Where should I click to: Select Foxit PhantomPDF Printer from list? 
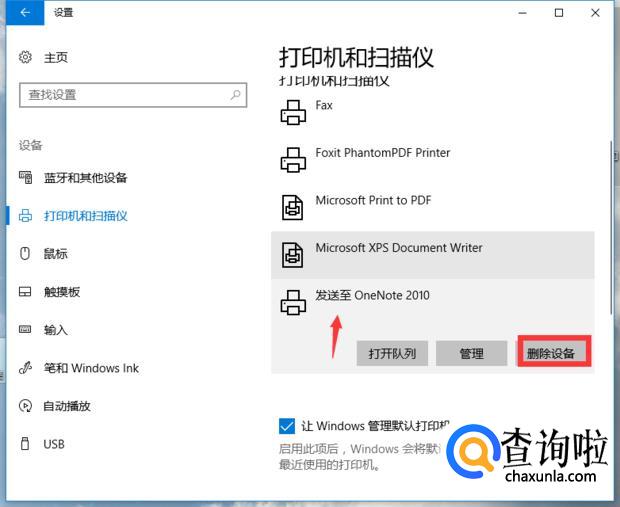tap(382, 153)
